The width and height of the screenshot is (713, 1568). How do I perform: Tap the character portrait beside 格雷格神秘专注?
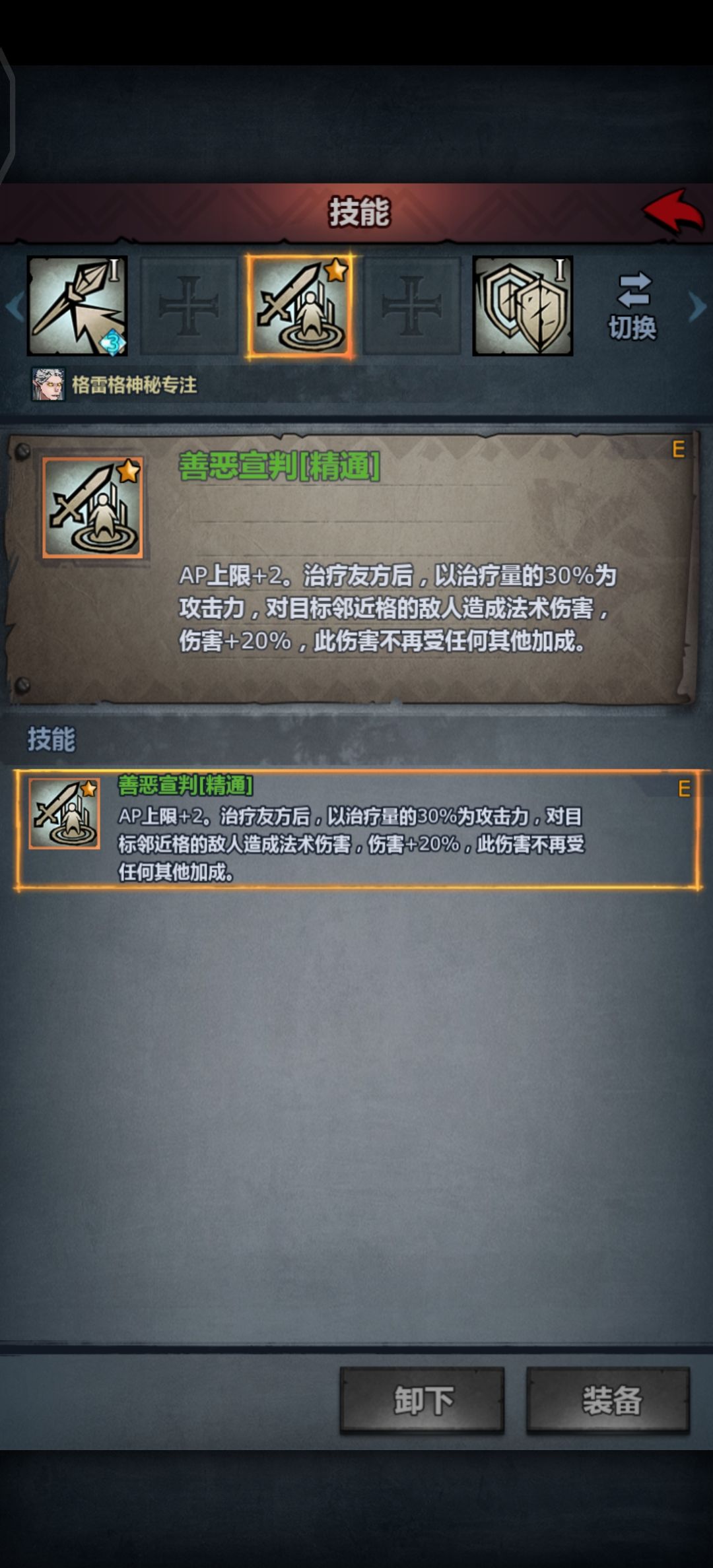tap(48, 385)
